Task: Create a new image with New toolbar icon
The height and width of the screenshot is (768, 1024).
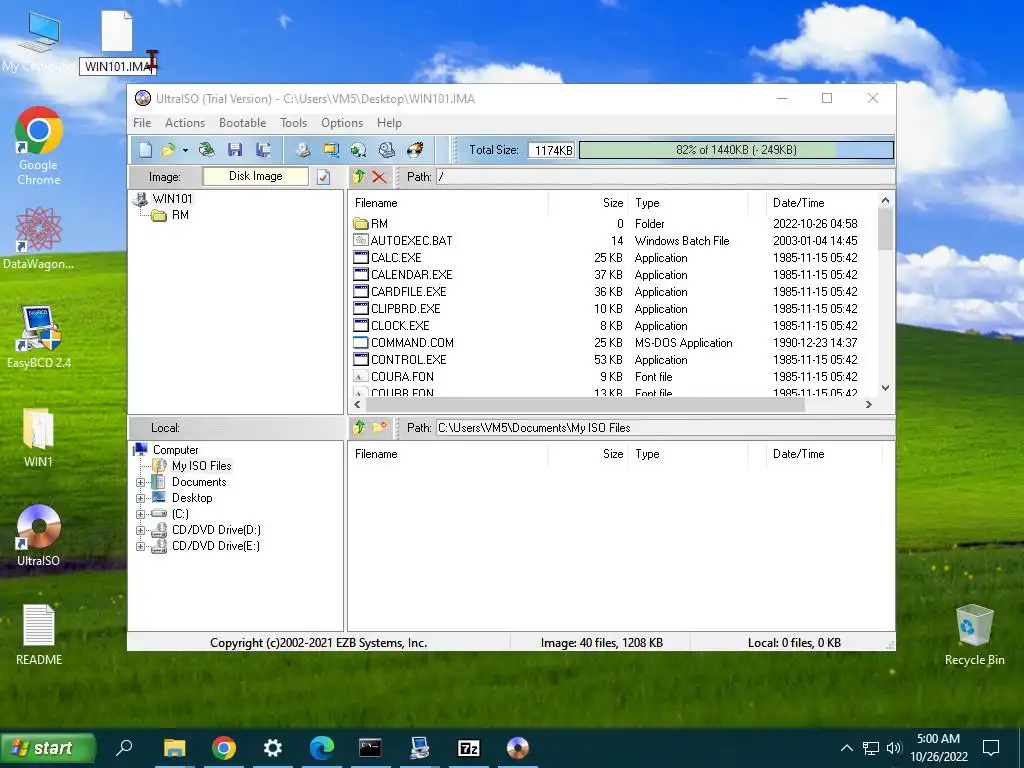Action: [x=145, y=150]
